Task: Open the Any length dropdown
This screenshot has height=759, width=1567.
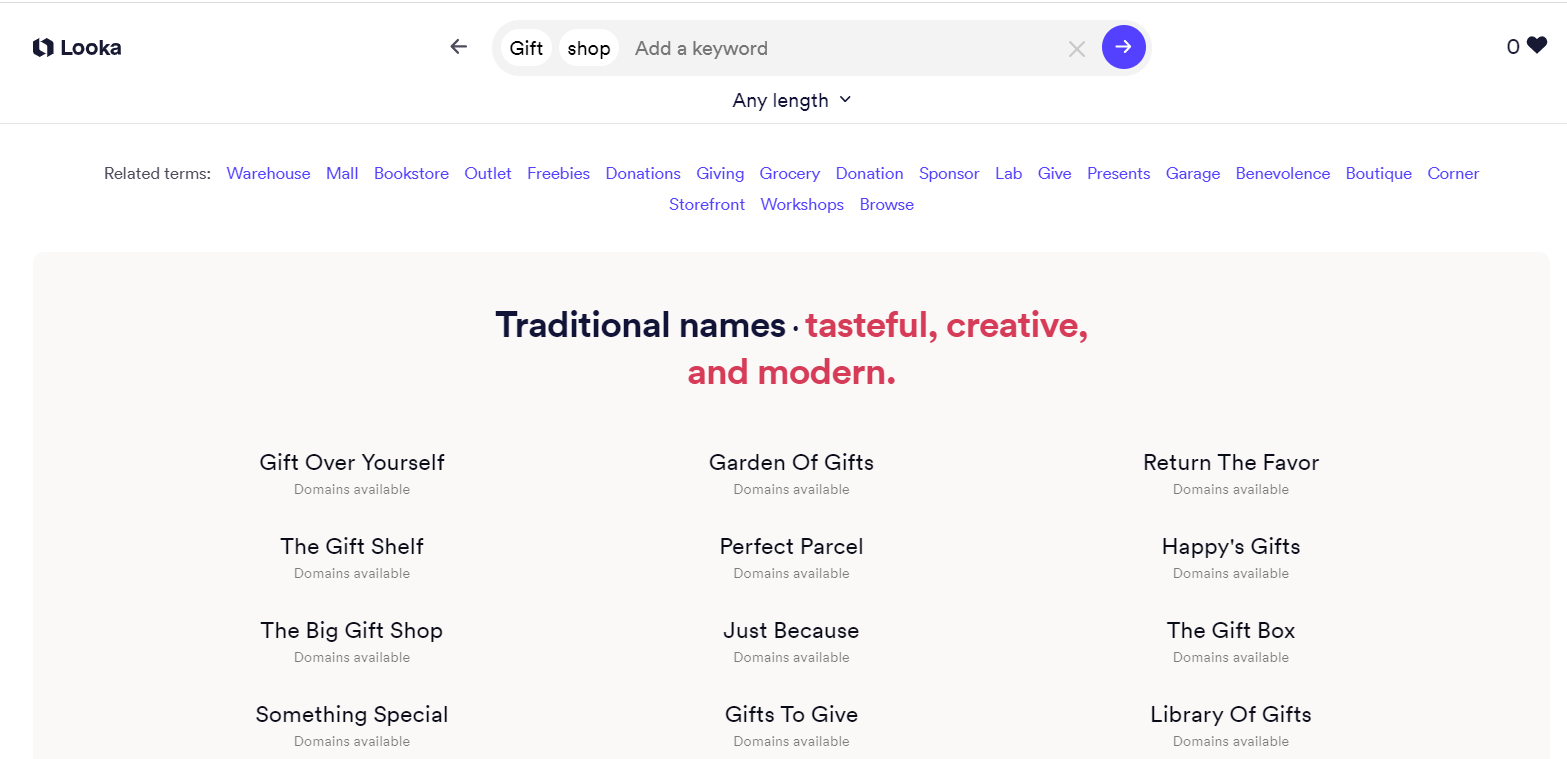Action: (791, 100)
